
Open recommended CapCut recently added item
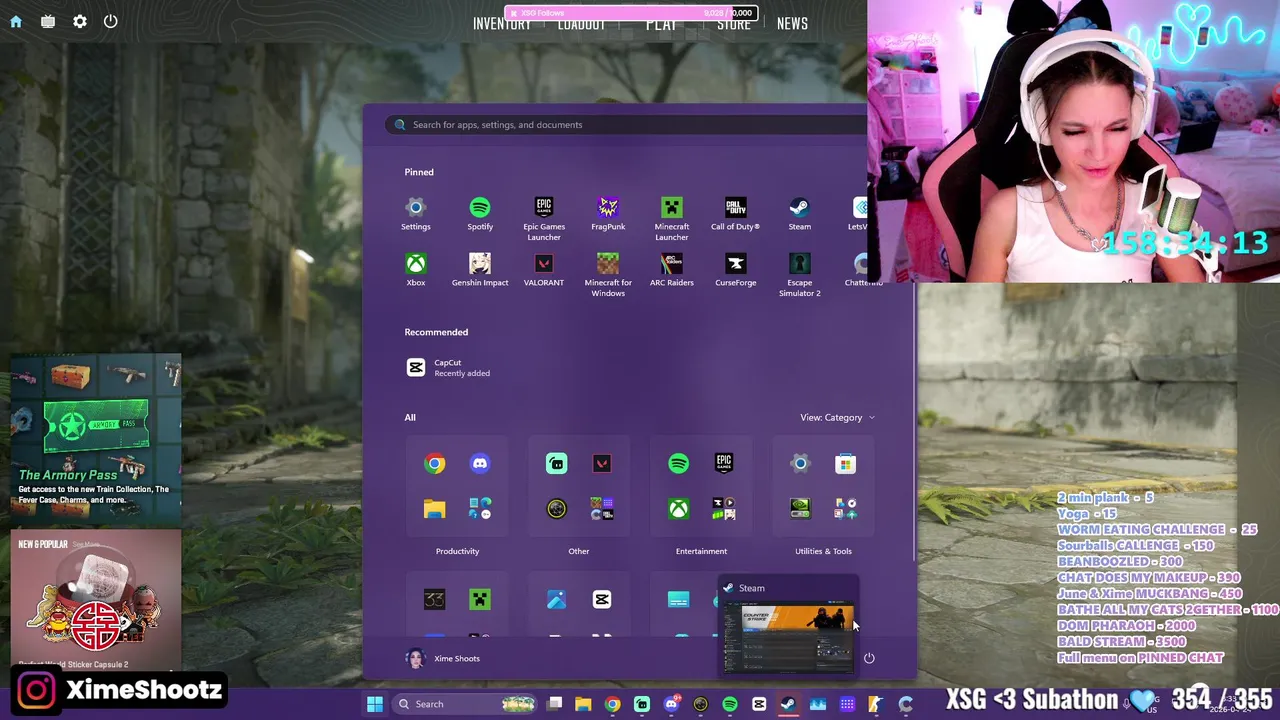pos(448,368)
